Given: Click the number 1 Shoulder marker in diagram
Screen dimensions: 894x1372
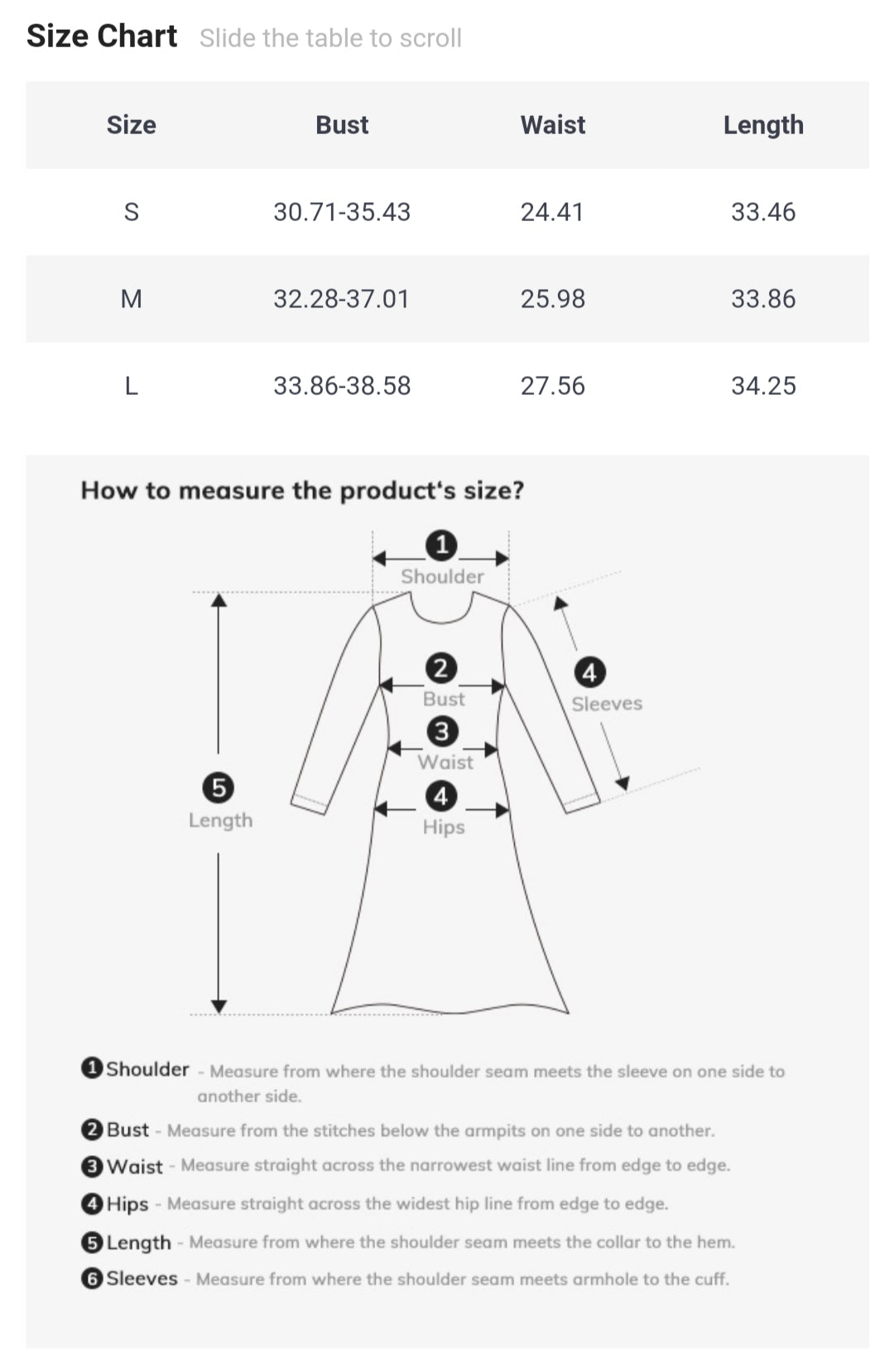Looking at the screenshot, I should click(x=441, y=545).
